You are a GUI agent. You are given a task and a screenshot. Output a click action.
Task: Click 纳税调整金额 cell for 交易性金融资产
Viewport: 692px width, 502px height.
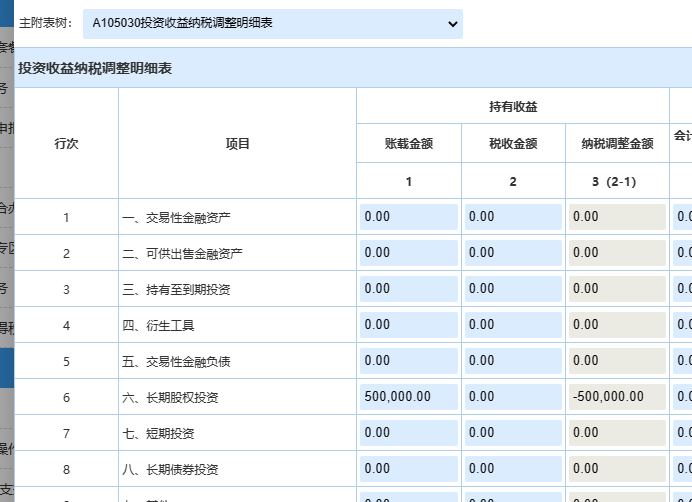pyautogui.click(x=617, y=217)
